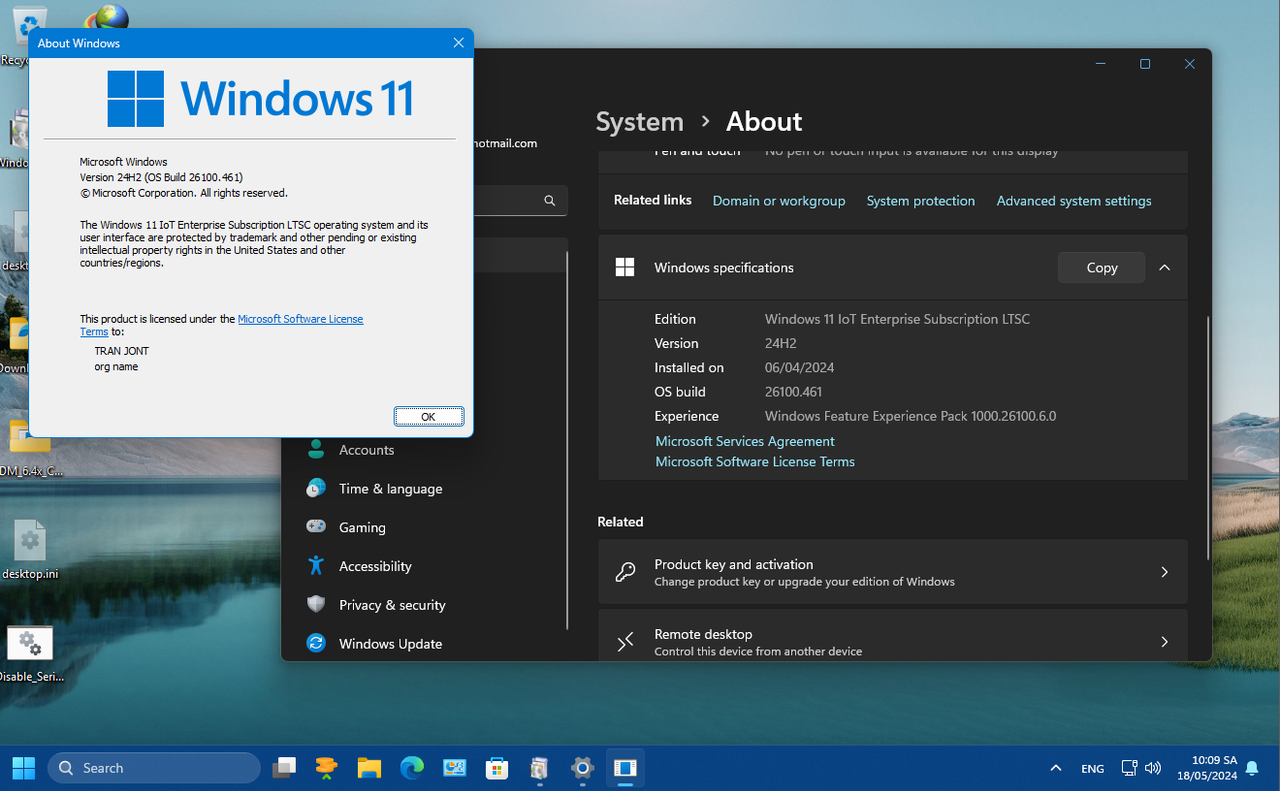Click OK in the About Windows dialog

428,417
